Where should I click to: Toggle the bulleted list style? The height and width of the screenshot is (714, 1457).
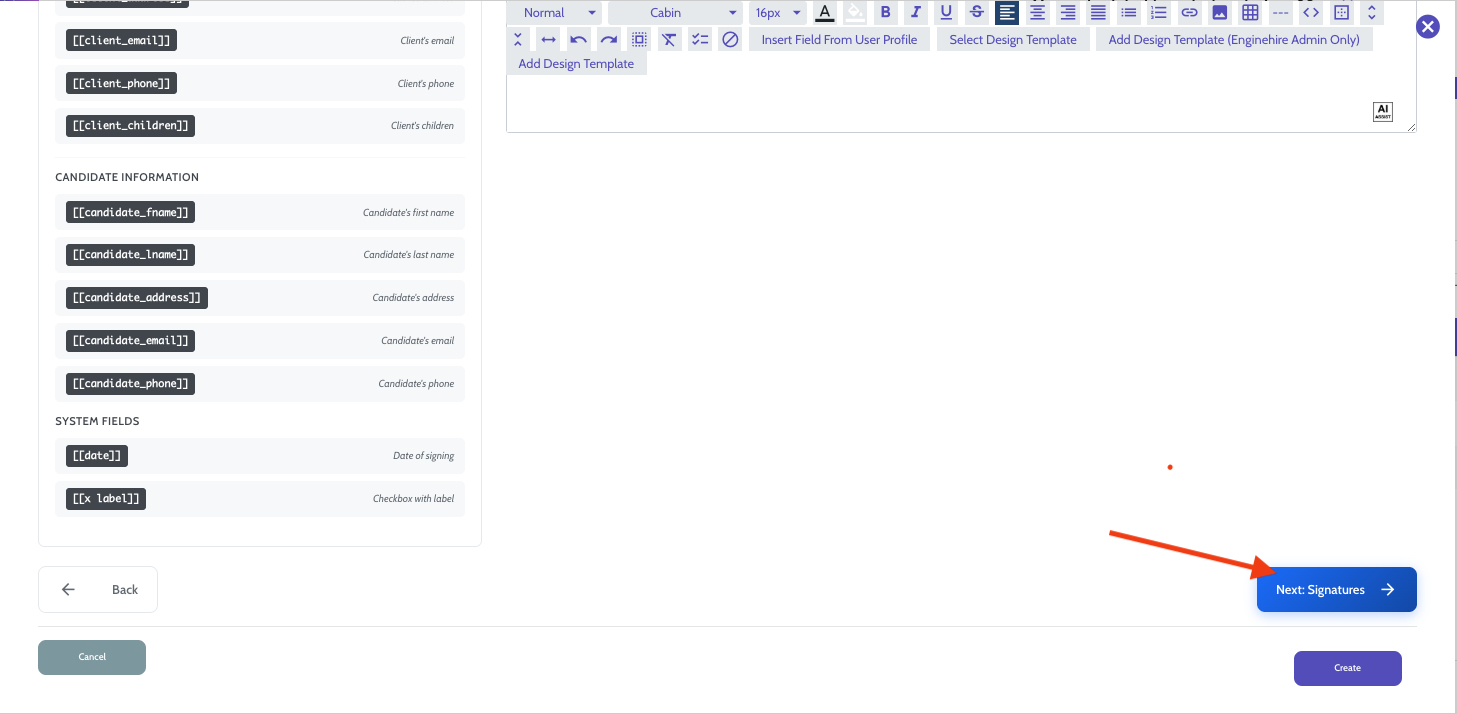click(1128, 12)
